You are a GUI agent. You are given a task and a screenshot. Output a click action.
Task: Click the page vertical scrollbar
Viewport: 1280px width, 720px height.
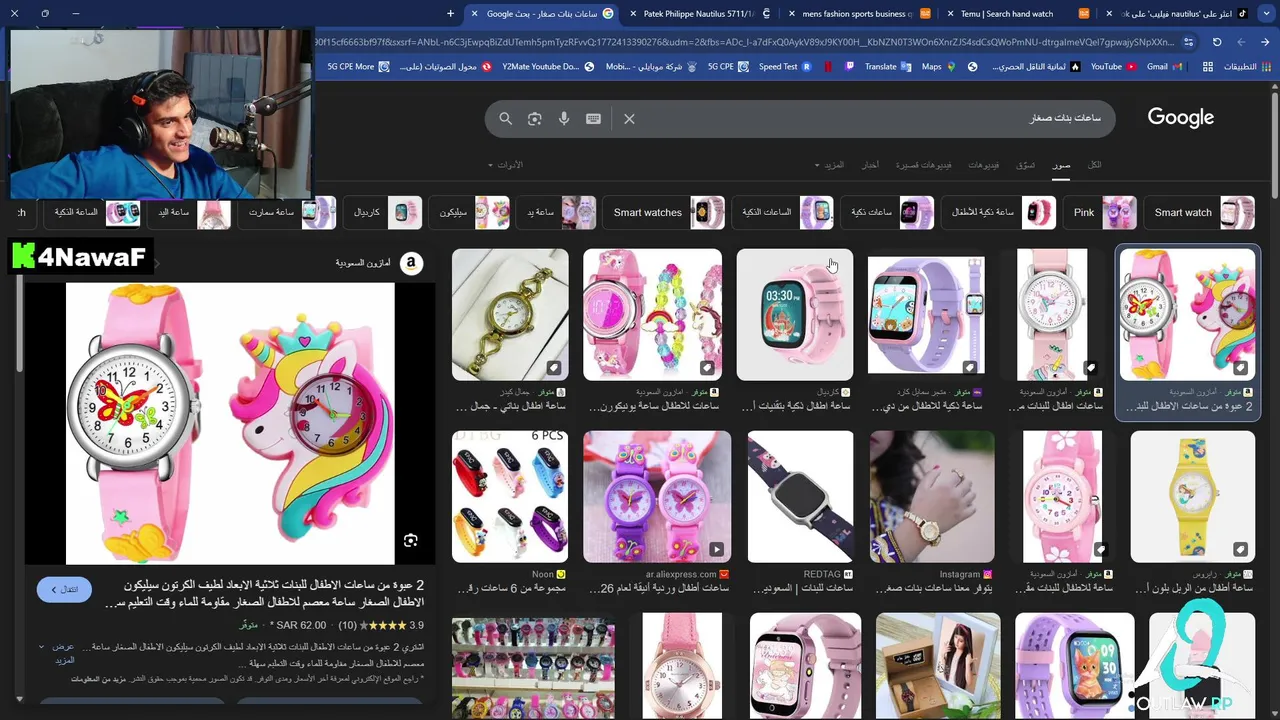pos(1274,145)
